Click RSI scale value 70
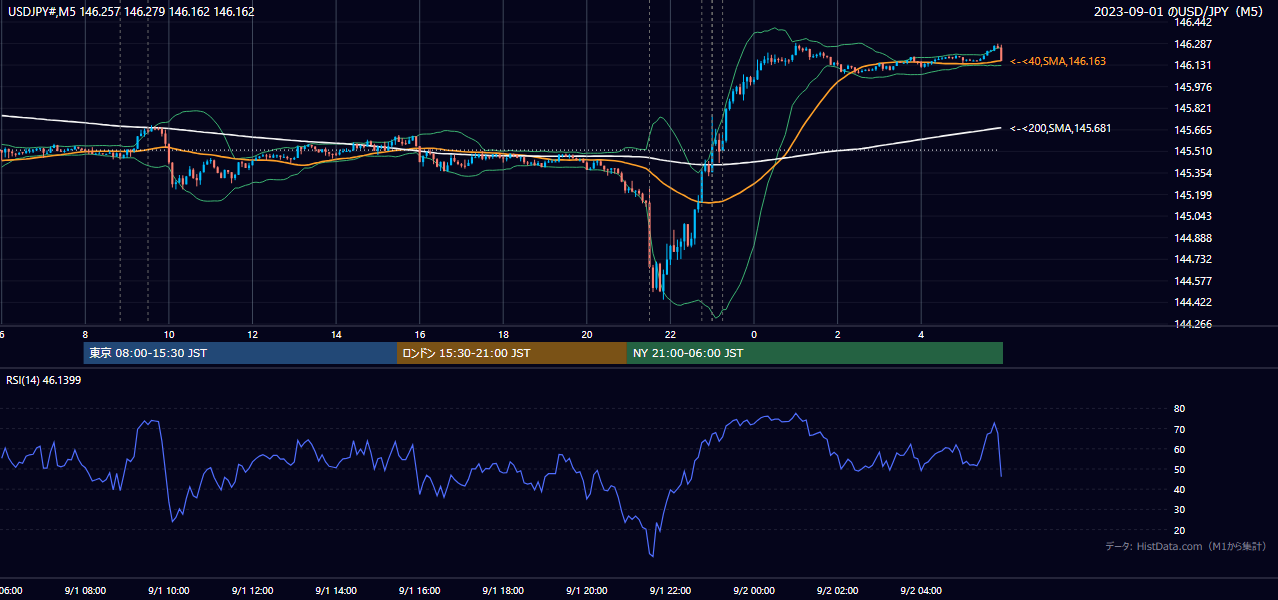Image resolution: width=1278 pixels, height=600 pixels. pos(1180,429)
